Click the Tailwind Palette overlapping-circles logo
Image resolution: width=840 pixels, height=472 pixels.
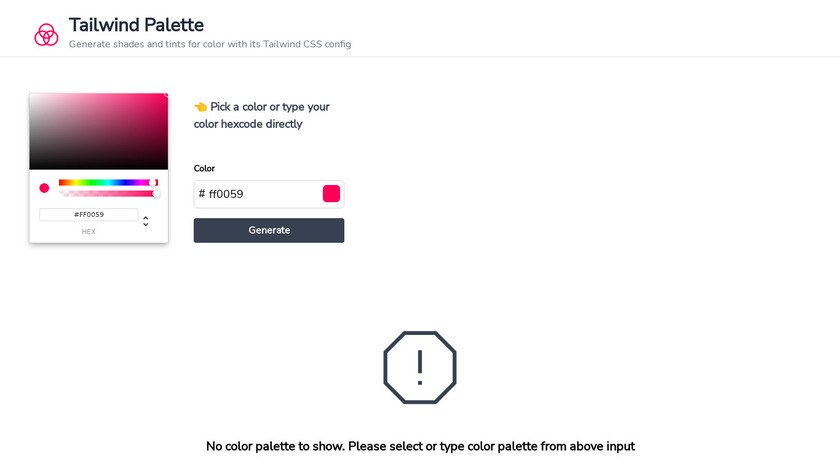point(46,34)
